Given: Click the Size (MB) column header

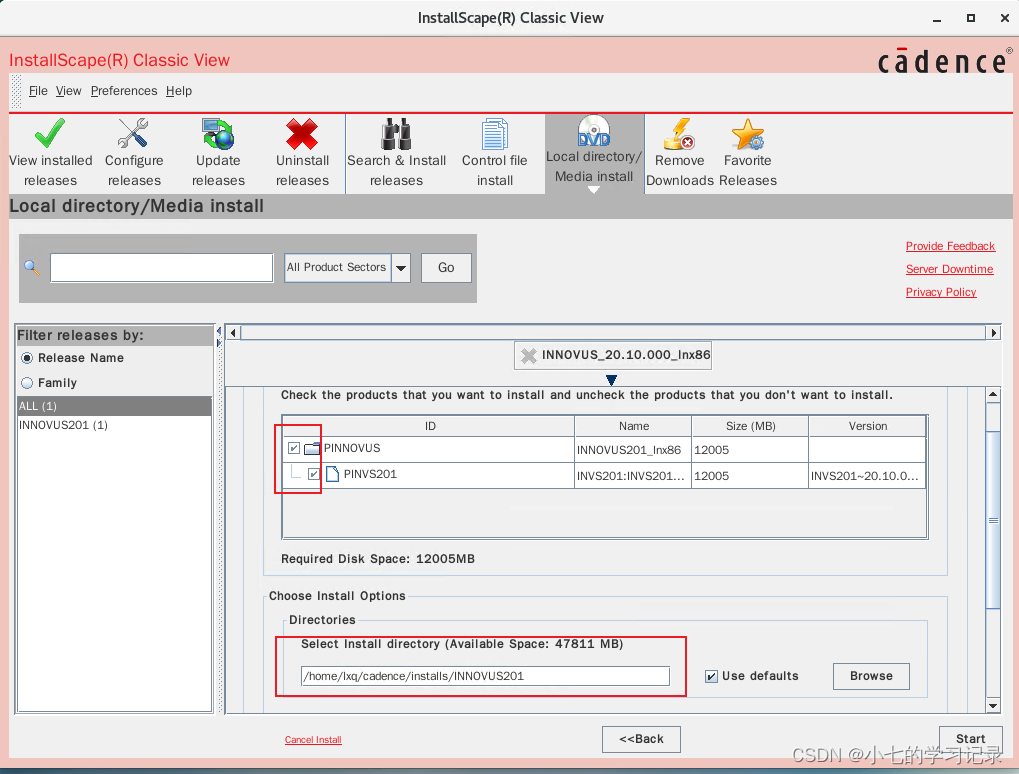Looking at the screenshot, I should click(x=751, y=426).
